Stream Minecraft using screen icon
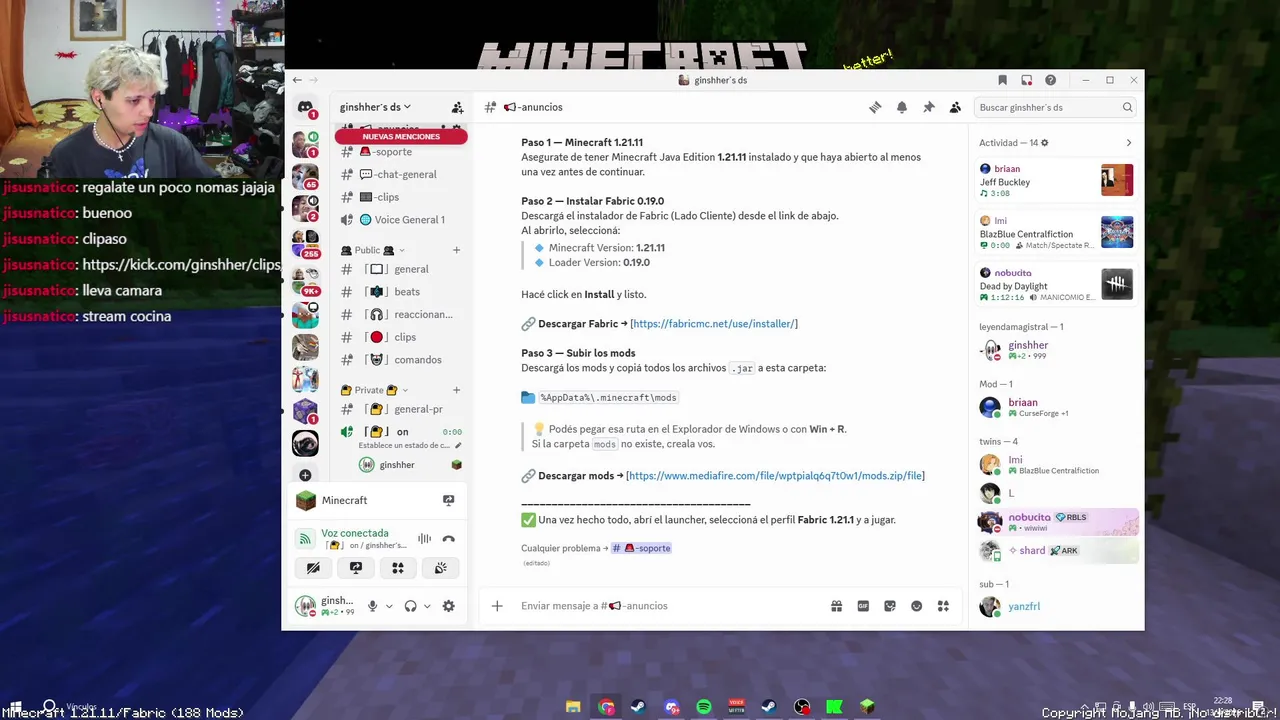This screenshot has height=720, width=1280. click(449, 500)
